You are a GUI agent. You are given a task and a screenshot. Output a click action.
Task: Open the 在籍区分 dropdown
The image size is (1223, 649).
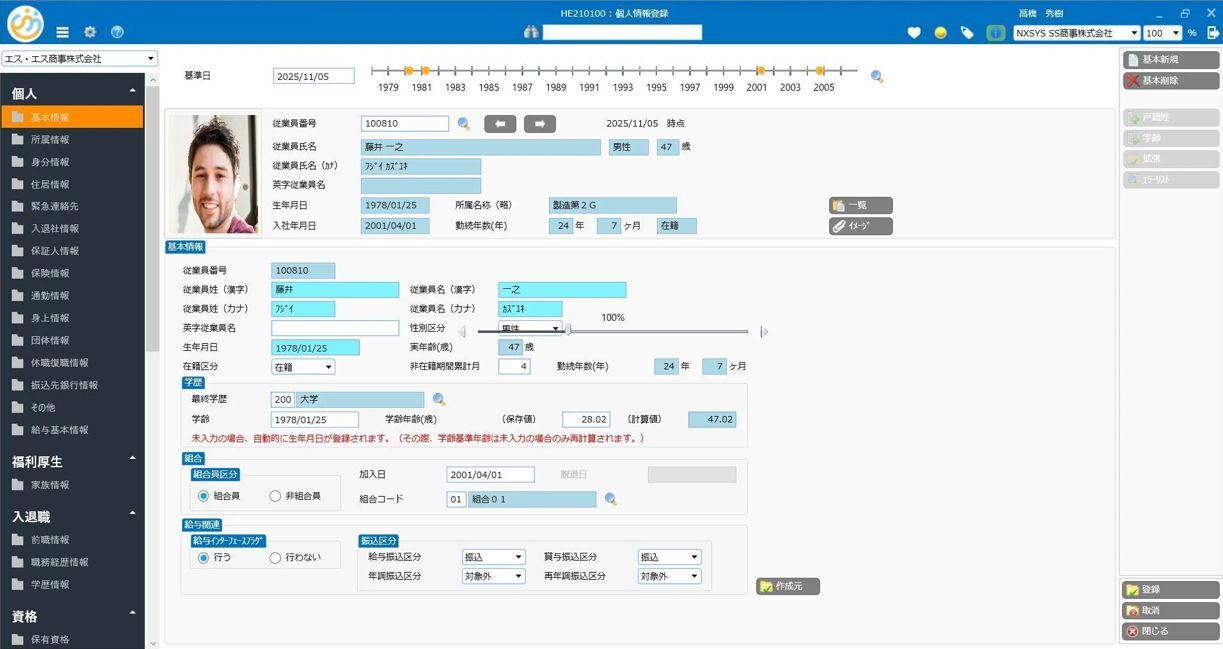(303, 367)
